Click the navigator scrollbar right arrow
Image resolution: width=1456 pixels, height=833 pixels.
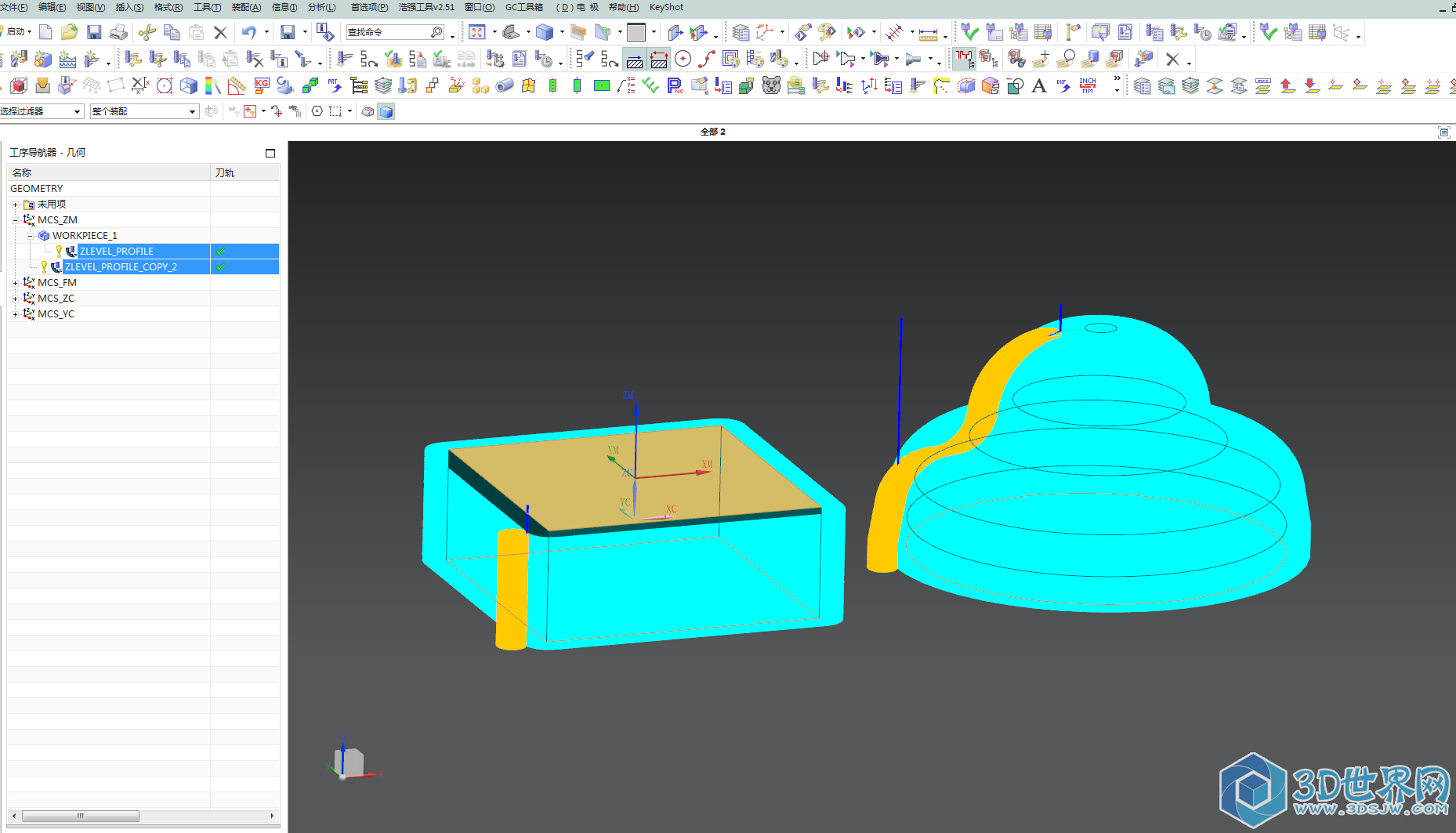pos(272,816)
